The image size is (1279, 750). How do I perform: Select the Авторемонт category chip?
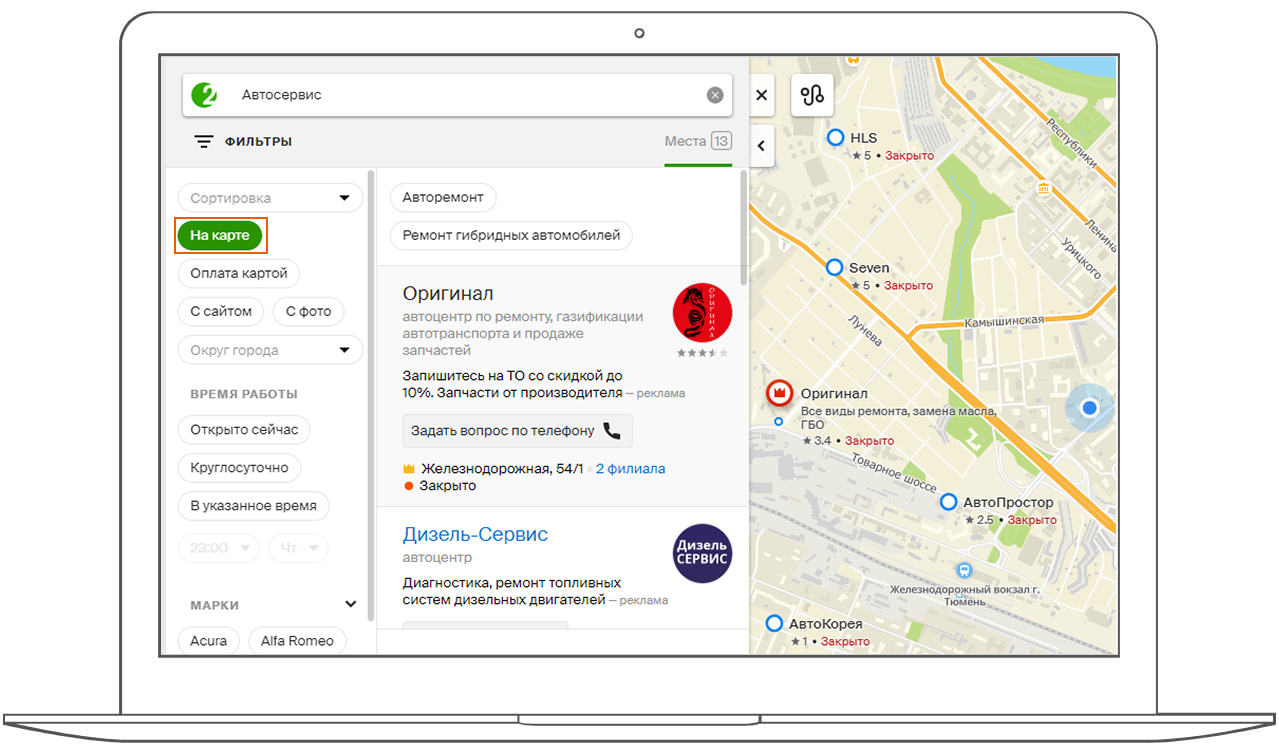(x=443, y=197)
